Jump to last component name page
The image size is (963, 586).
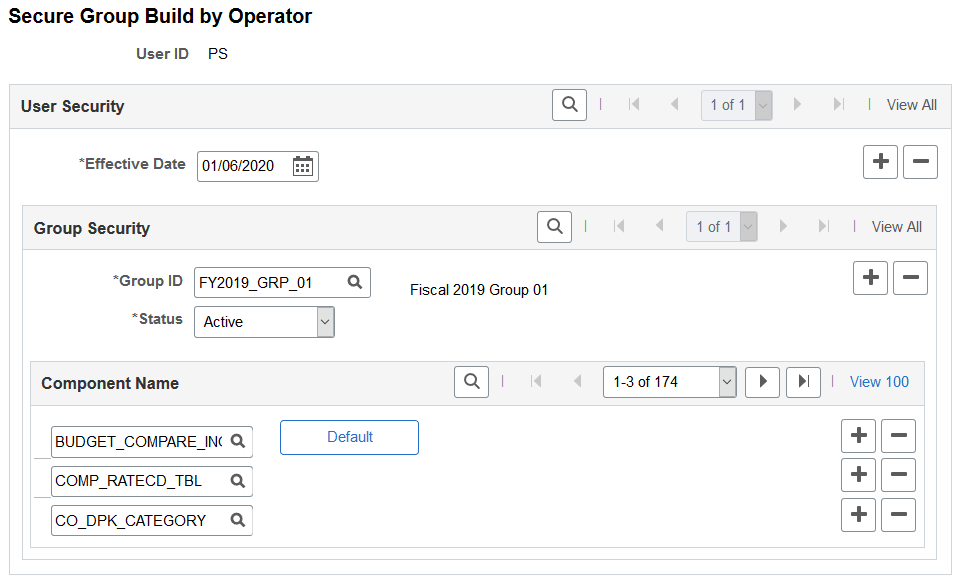click(803, 382)
